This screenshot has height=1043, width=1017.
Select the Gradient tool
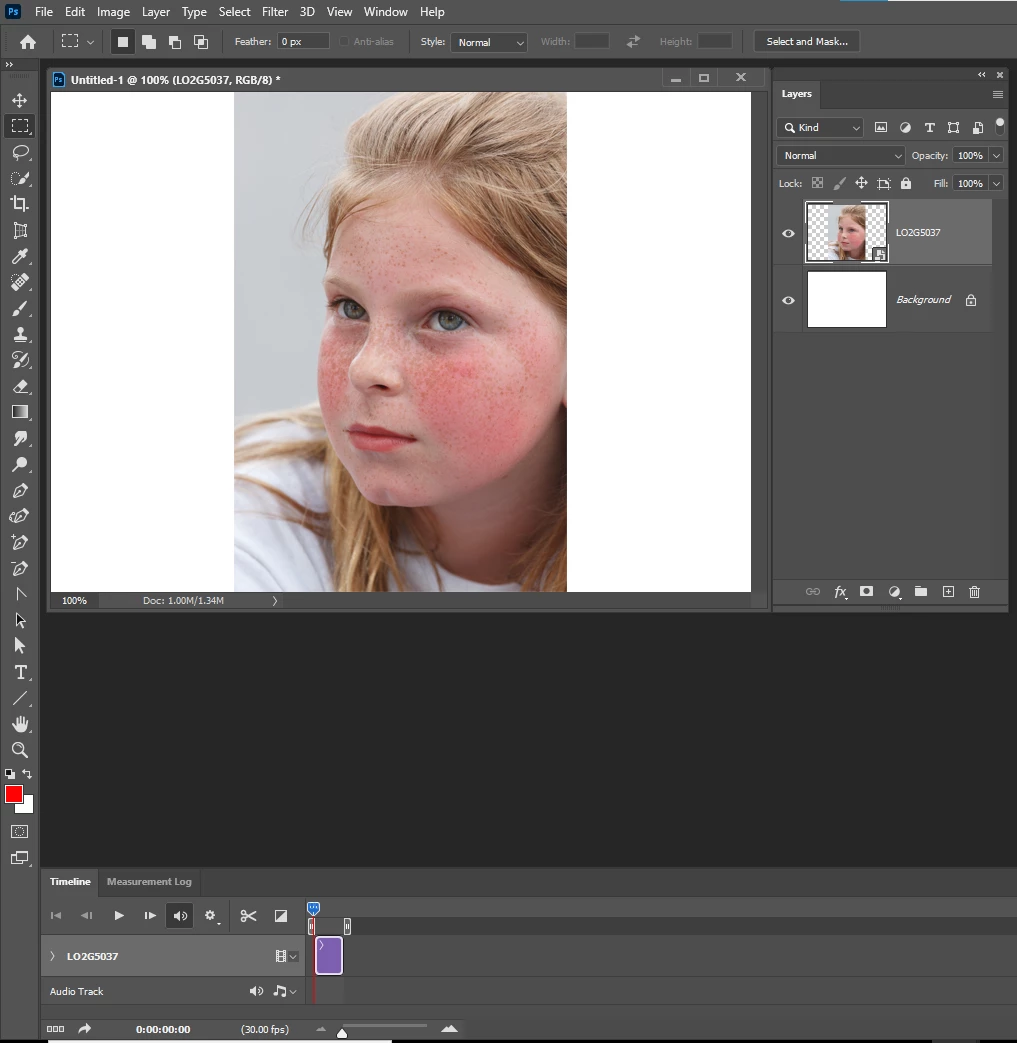coord(20,412)
